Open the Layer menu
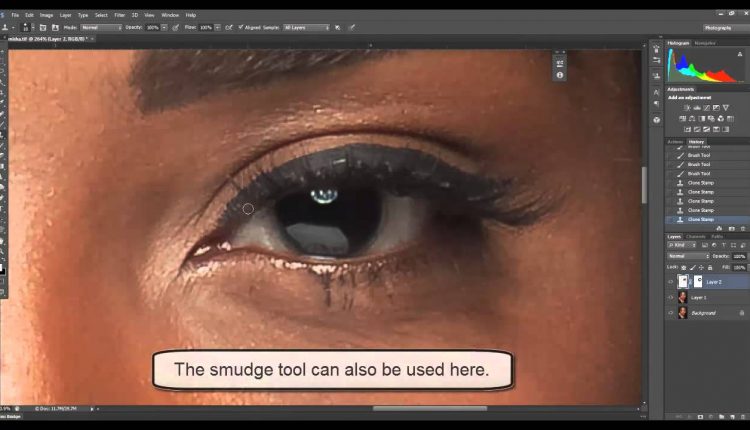This screenshot has height=430, width=750. [66, 15]
